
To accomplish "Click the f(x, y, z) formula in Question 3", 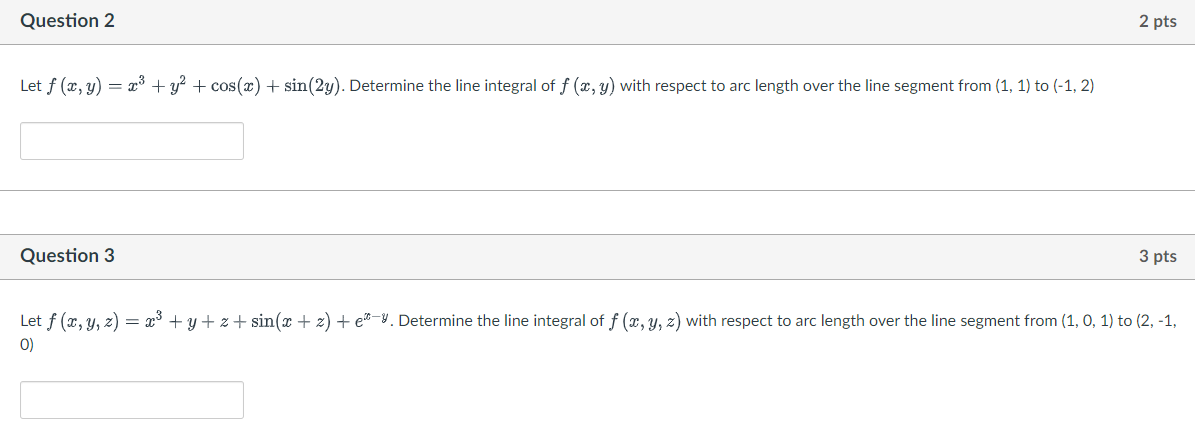I will point(218,320).
